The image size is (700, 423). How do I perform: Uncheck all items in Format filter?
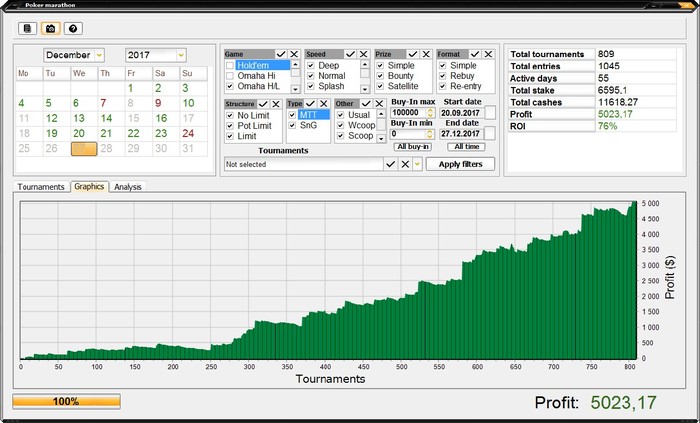click(488, 54)
